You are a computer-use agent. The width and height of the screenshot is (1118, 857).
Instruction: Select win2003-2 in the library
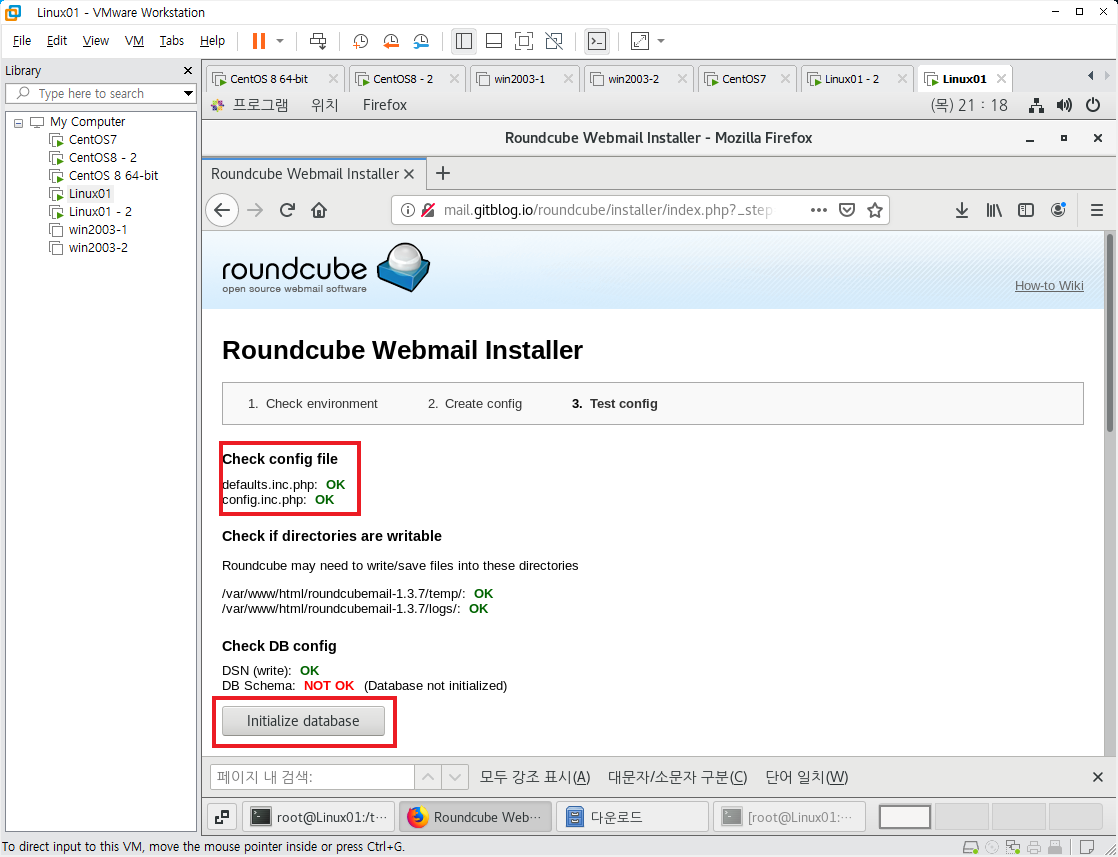click(98, 247)
